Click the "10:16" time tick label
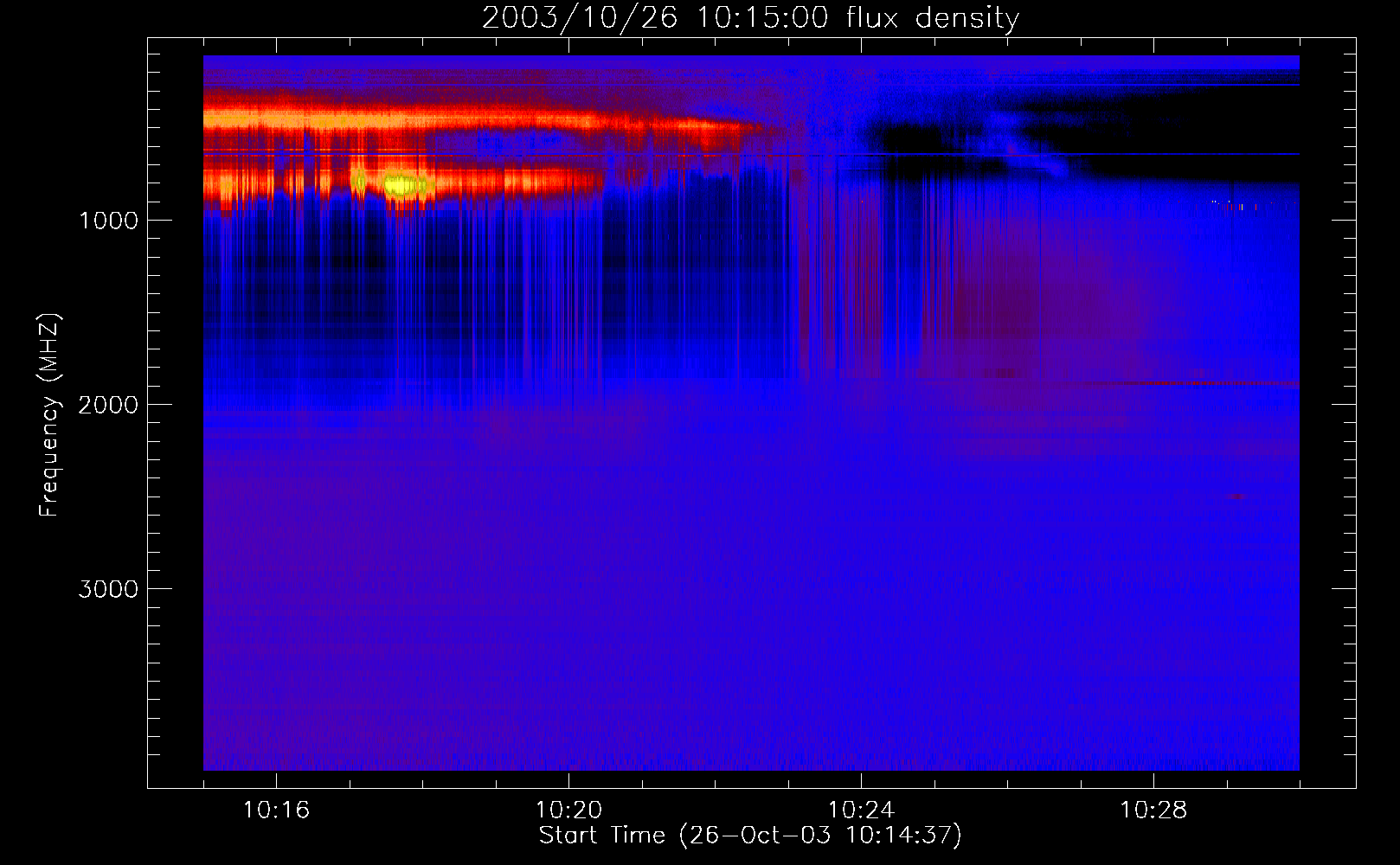 [x=276, y=810]
